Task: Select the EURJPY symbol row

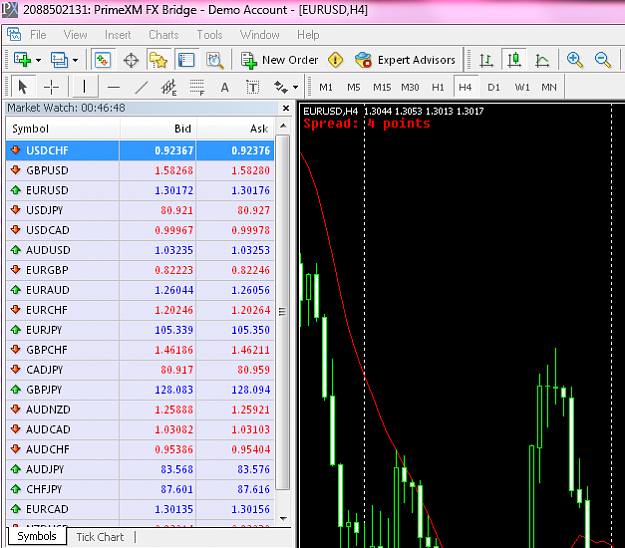Action: 140,330
